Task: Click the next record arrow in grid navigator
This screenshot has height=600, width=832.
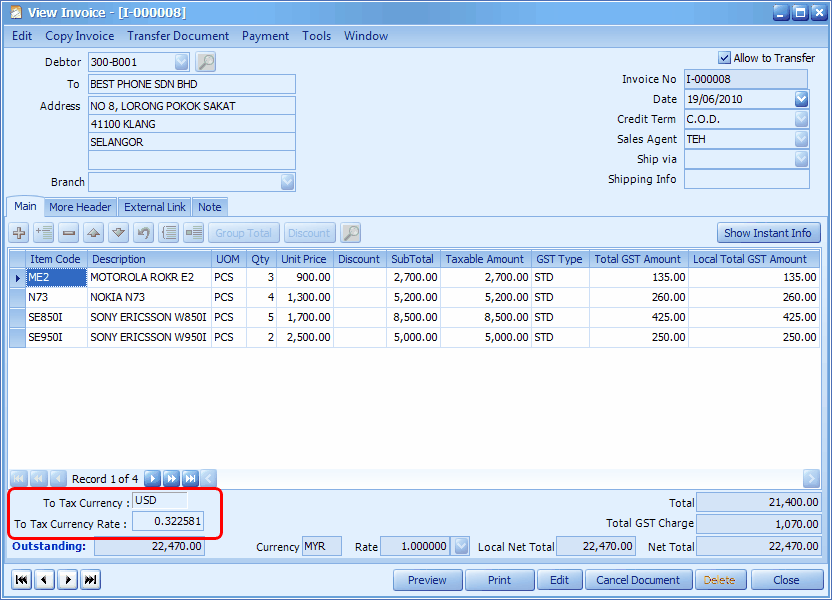Action: pos(152,479)
